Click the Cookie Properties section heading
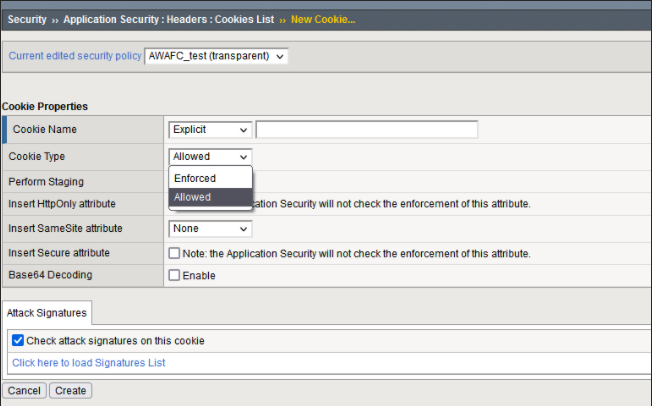 point(45,106)
